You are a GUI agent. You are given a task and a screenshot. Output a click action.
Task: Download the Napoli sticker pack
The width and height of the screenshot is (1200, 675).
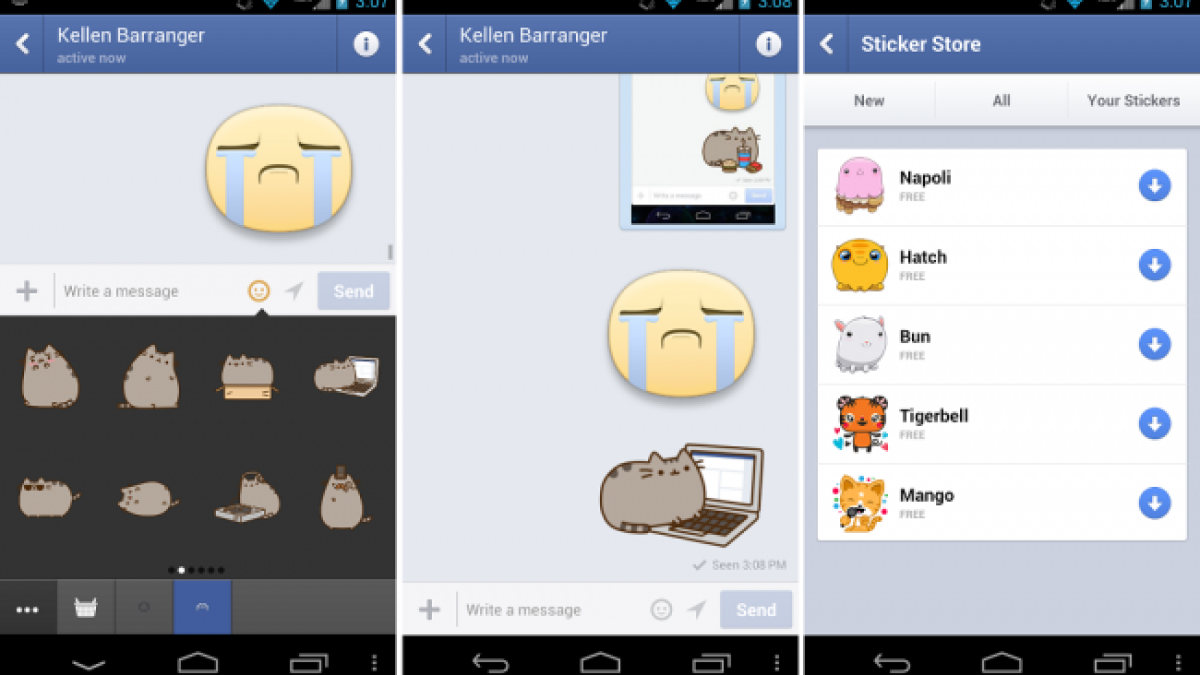pyautogui.click(x=1154, y=185)
